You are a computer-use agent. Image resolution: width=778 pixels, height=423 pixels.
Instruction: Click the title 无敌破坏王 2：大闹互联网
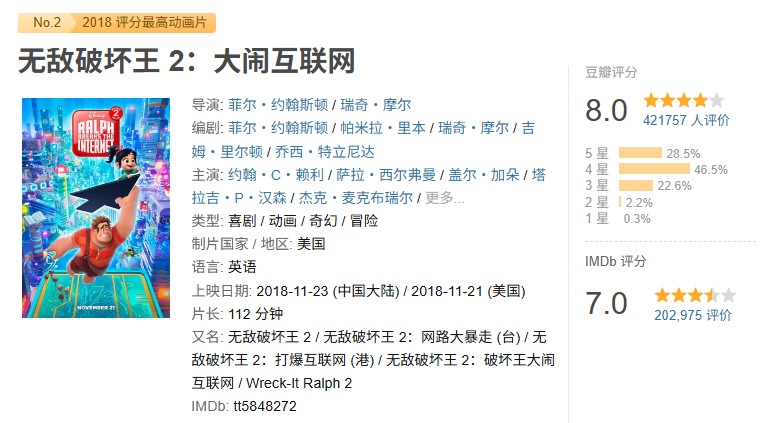coord(187,61)
